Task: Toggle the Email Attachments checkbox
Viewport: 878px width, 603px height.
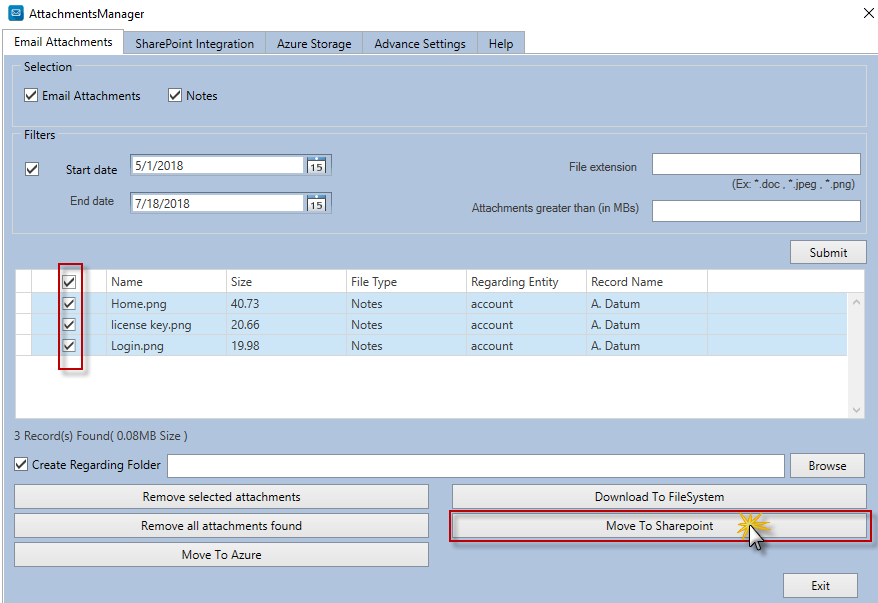Action: click(31, 96)
